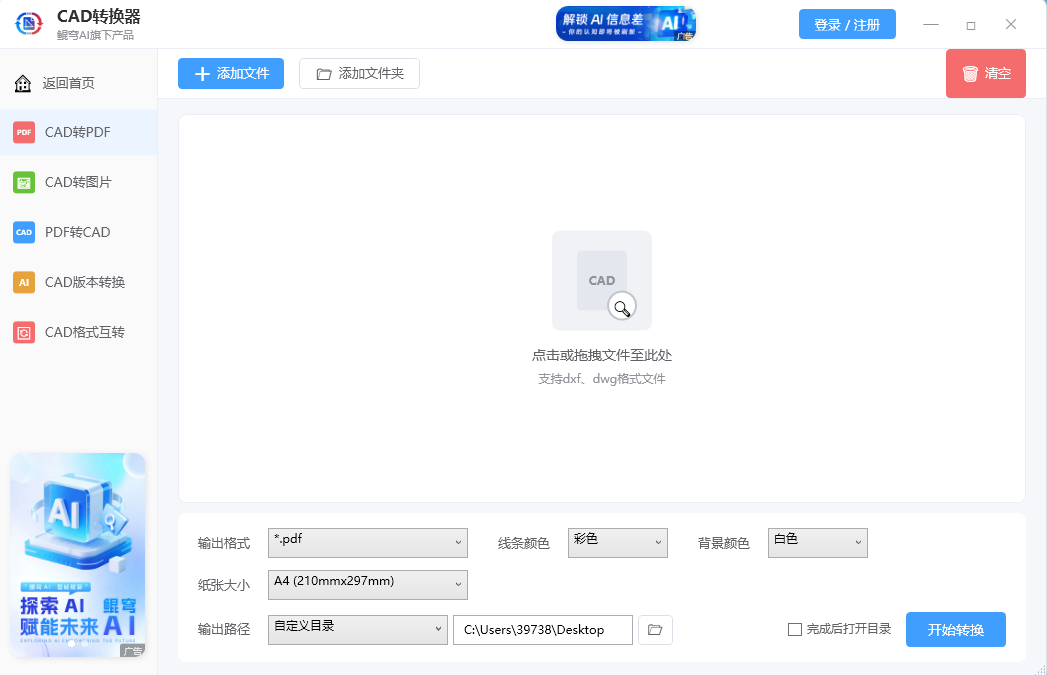
Task: Click the CAD converter logo icon
Action: click(x=28, y=22)
